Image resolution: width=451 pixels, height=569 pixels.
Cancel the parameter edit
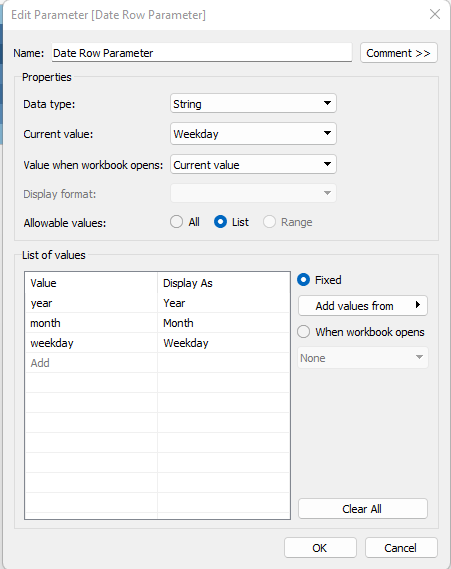click(x=401, y=548)
